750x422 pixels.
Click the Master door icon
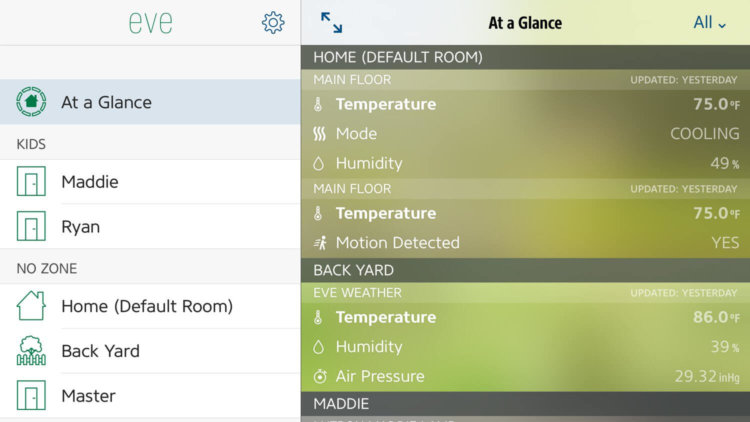click(31, 395)
